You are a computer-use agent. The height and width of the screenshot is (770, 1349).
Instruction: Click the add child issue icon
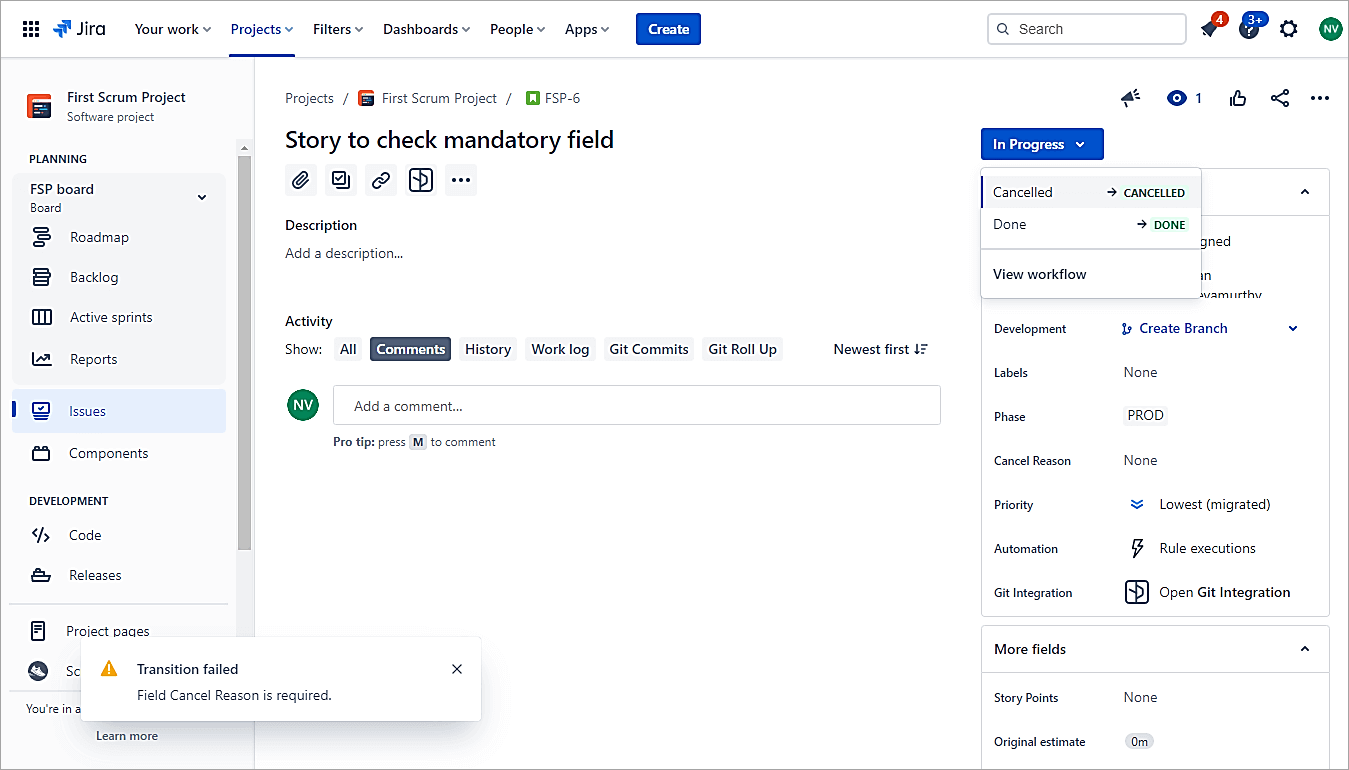pos(341,180)
